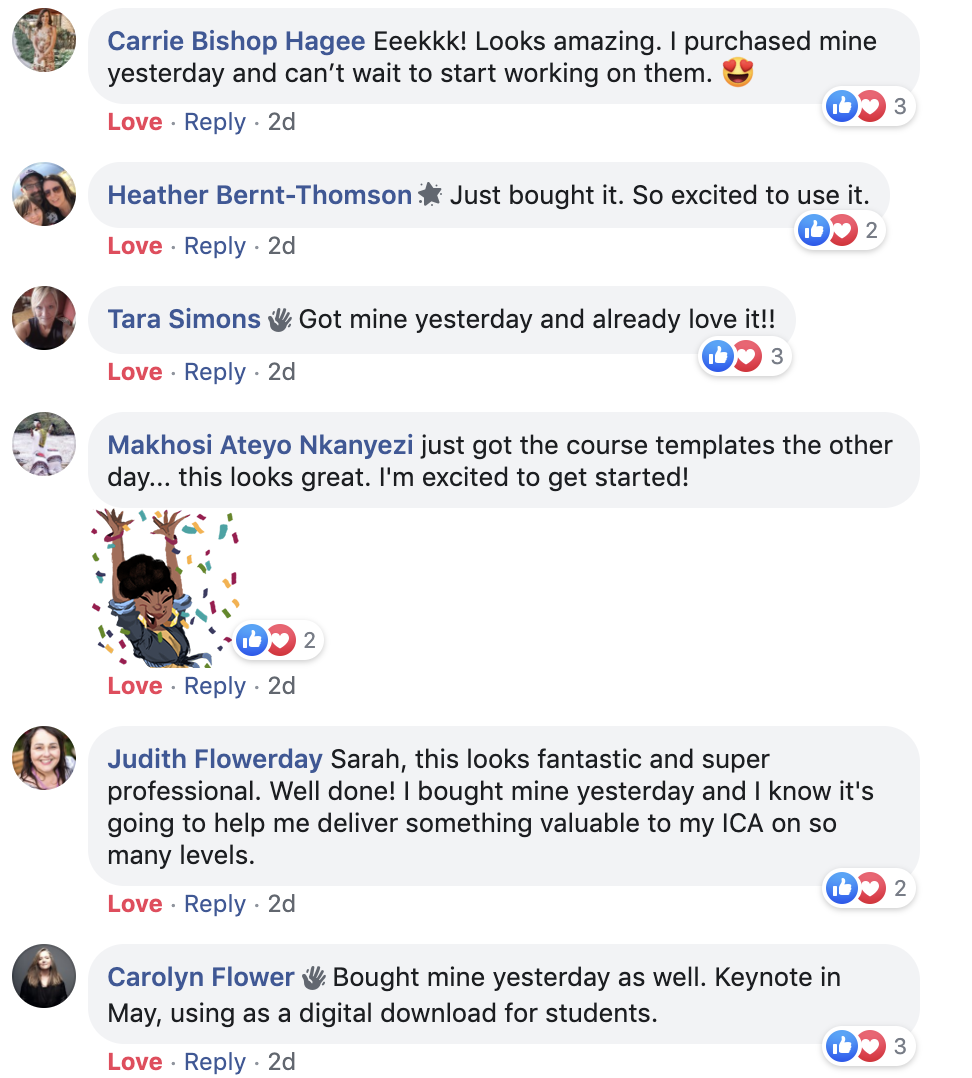Click the waving hand badge beside Tara Simons
972x1078 pixels.
[279, 320]
